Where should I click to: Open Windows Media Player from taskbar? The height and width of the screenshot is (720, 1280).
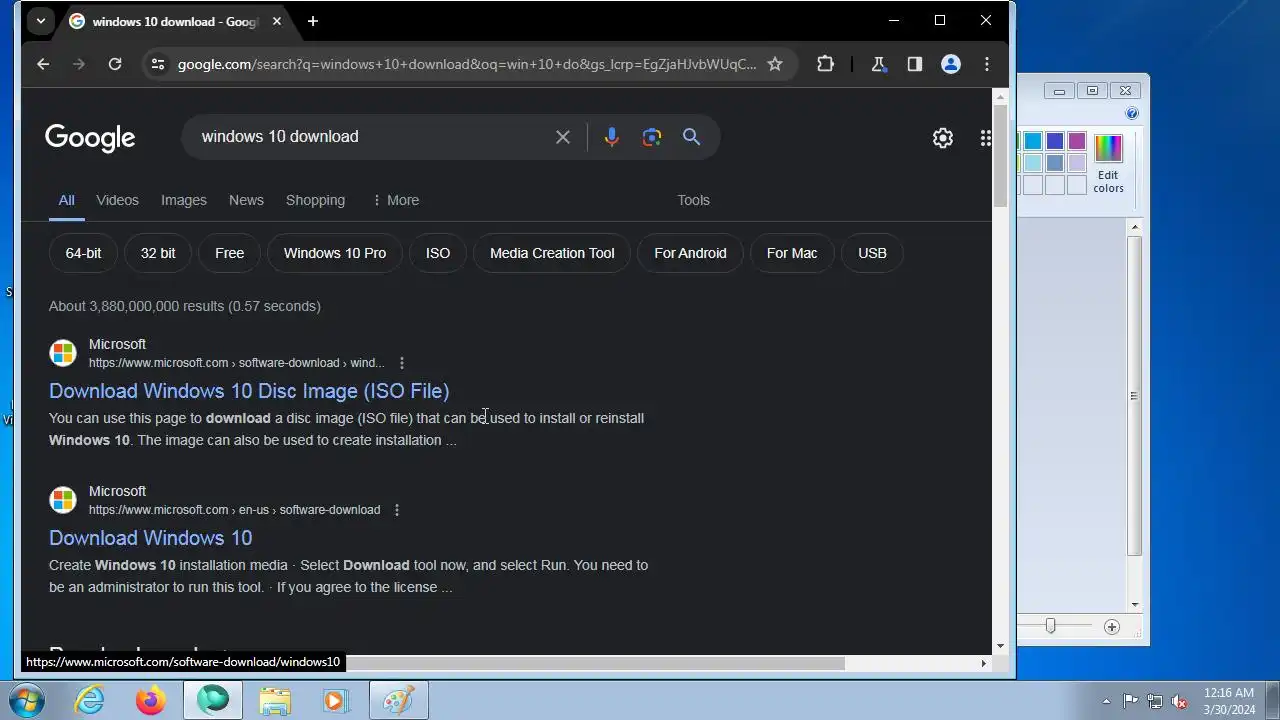[x=335, y=701]
